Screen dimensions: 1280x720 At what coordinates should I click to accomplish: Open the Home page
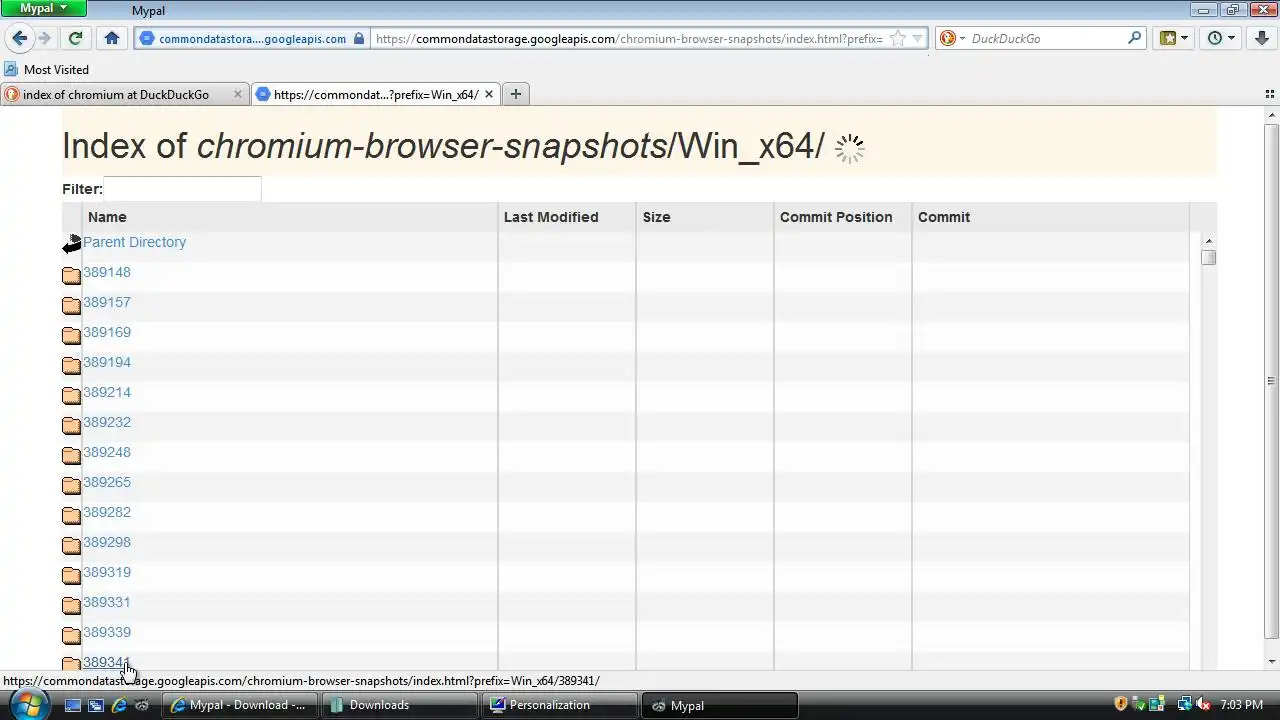point(112,38)
